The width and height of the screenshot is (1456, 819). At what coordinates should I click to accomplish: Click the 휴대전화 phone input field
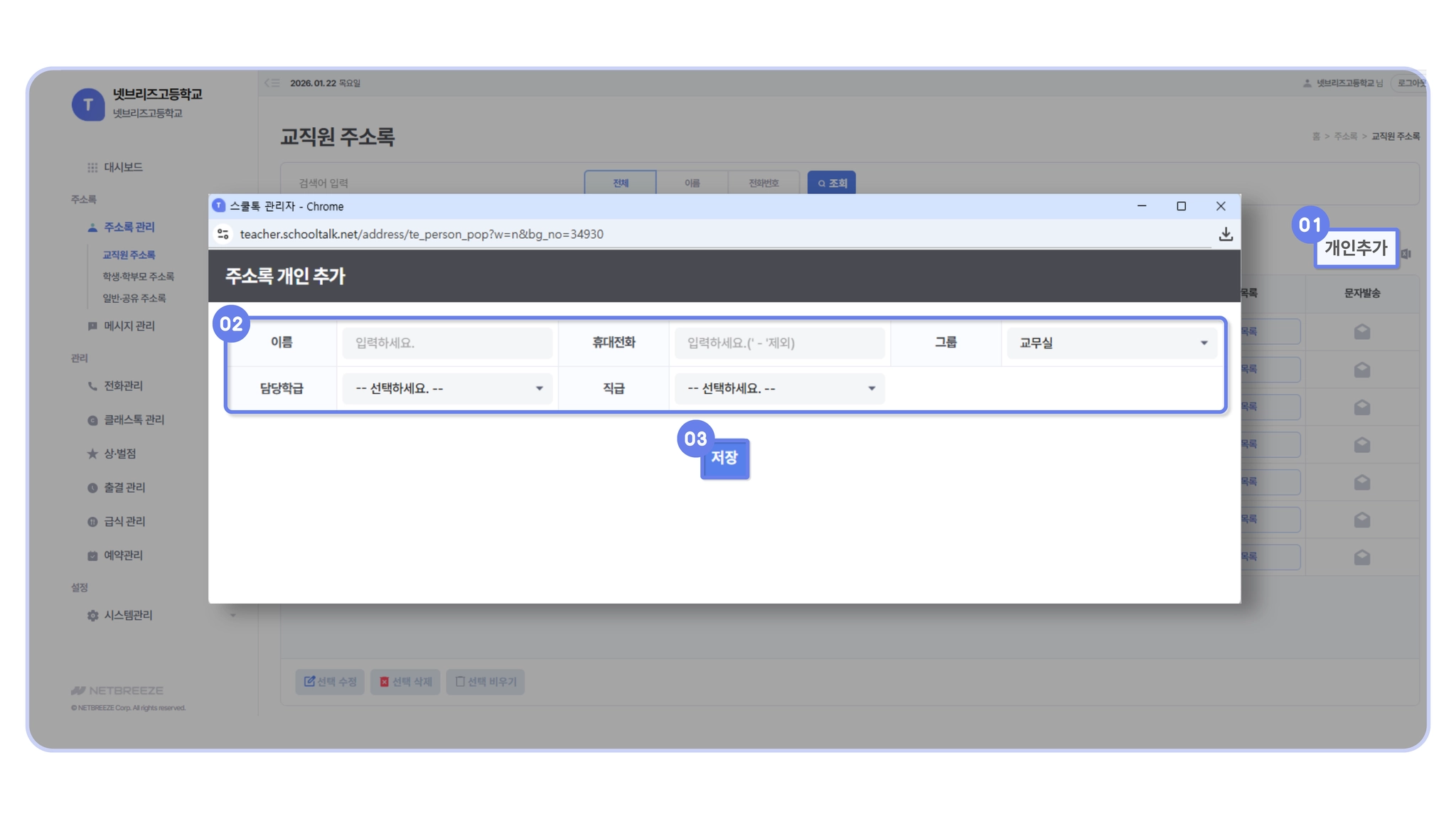pos(779,343)
